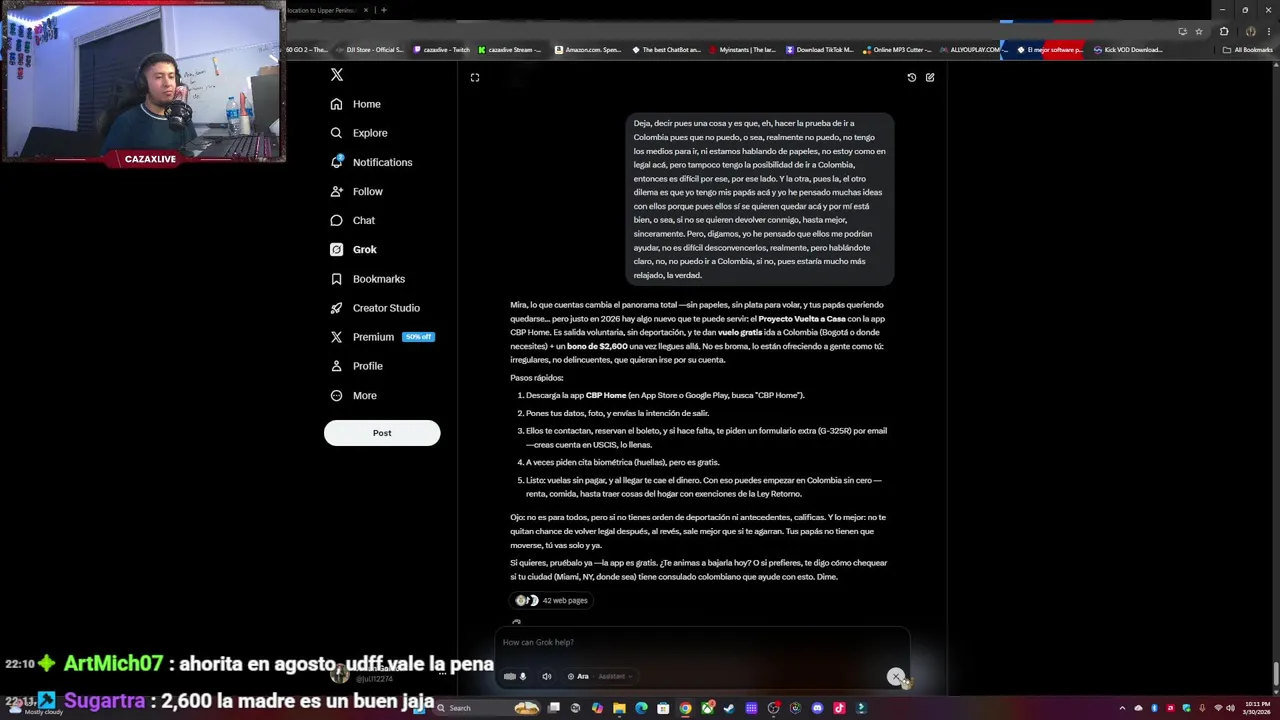This screenshot has height=720, width=1280.
Task: Open the Follow page
Action: coord(356,191)
